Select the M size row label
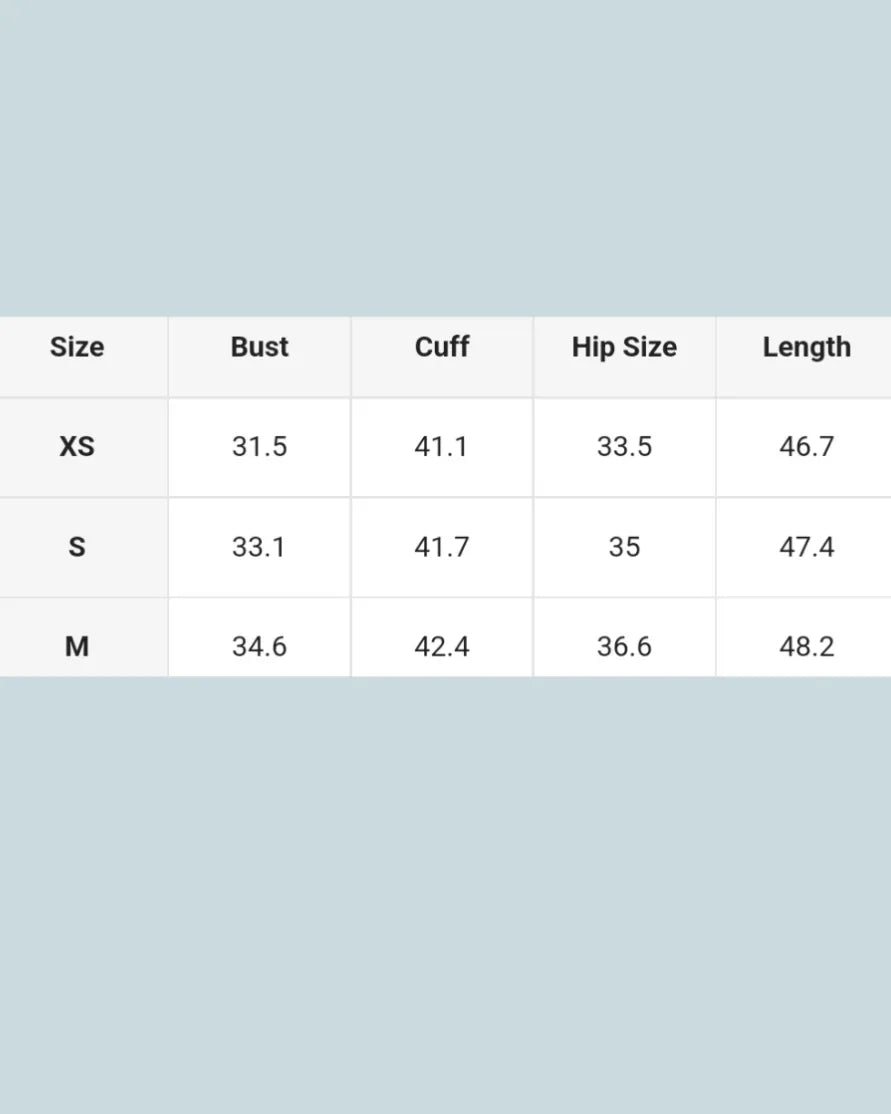 pos(77,647)
